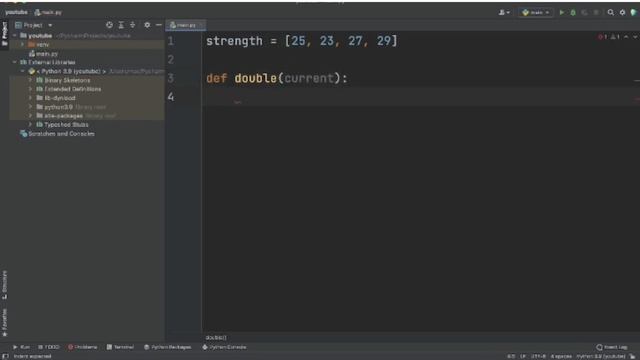Click the JetBrains Toolbox icon at top right

[633, 13]
